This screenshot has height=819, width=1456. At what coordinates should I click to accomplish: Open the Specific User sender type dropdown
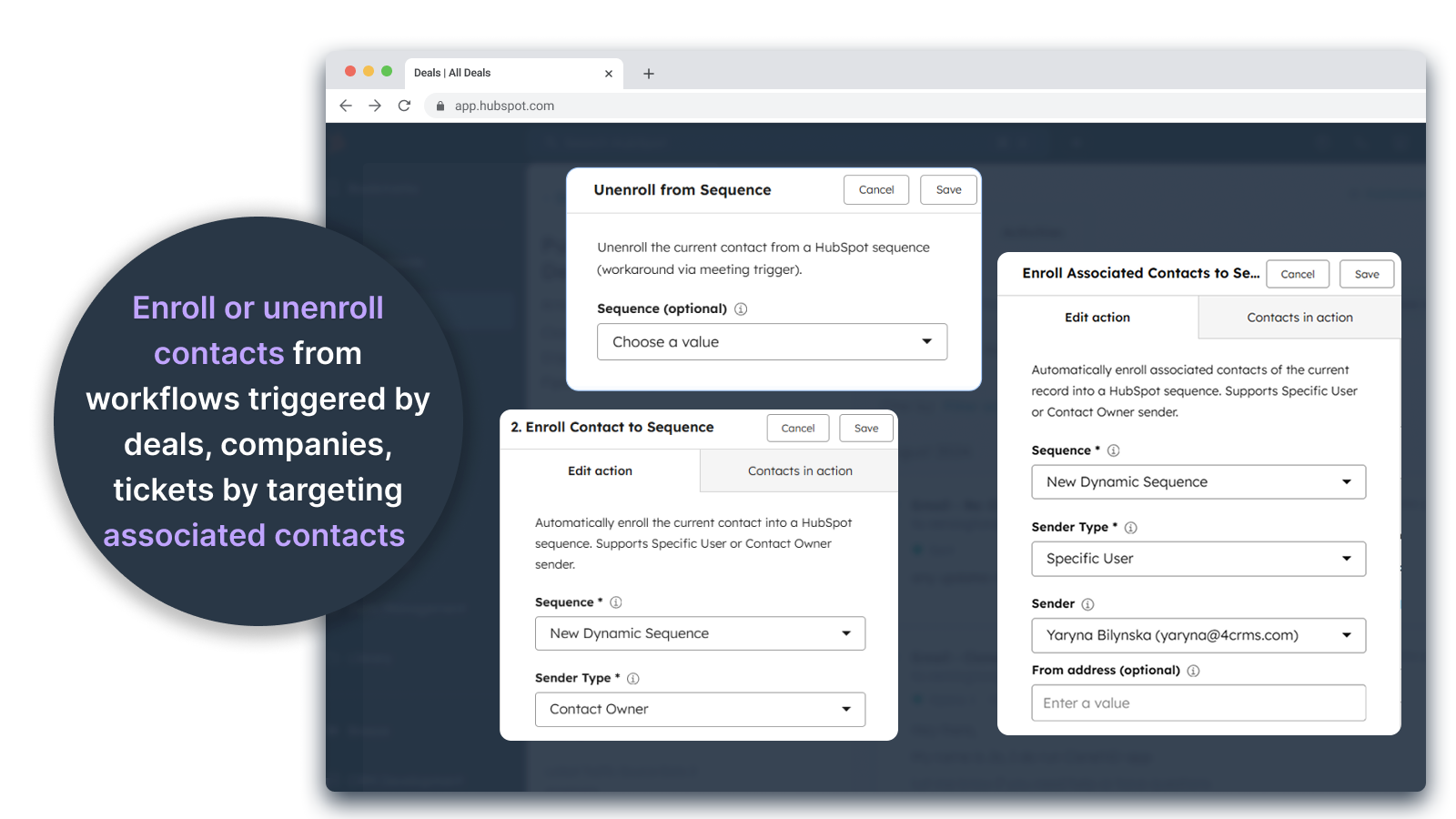[1198, 559]
